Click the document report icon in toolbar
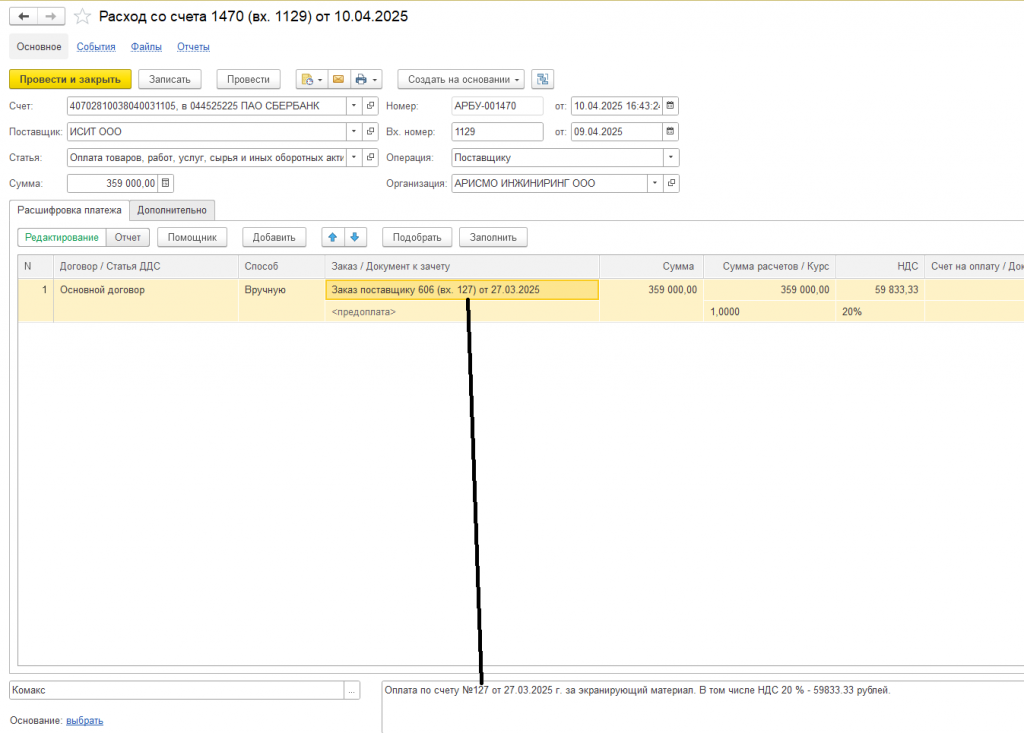1024x733 pixels. (307, 79)
